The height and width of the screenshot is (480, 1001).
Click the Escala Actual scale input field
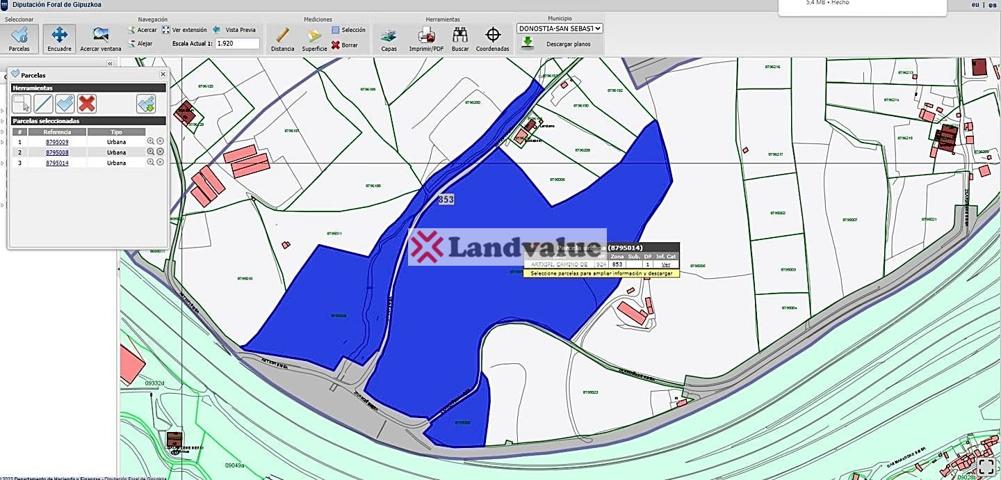pyautogui.click(x=237, y=44)
